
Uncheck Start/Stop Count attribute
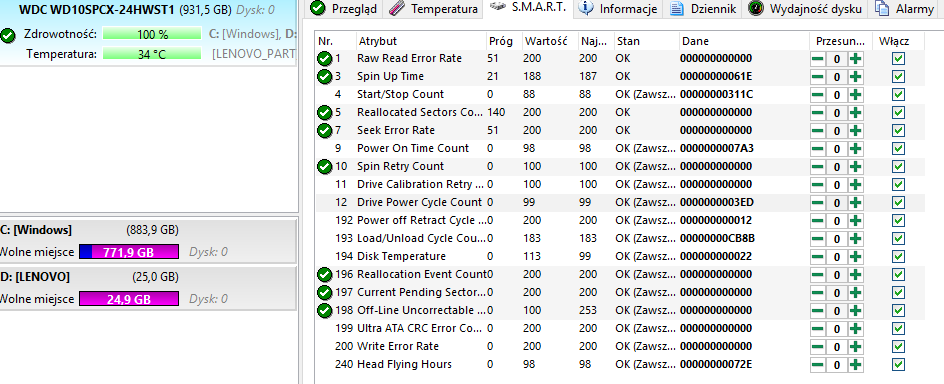898,95
